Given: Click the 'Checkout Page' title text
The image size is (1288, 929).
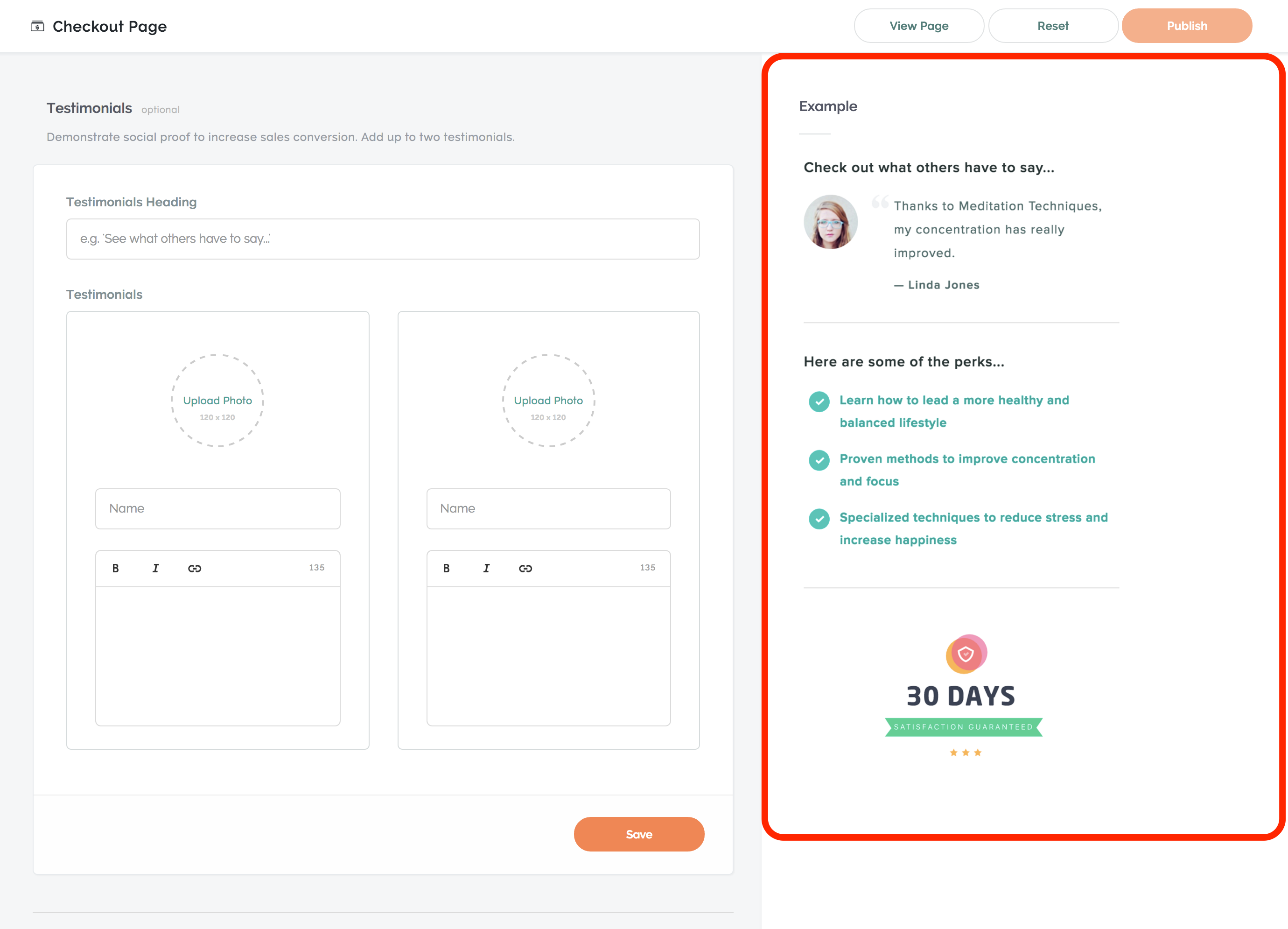Looking at the screenshot, I should [110, 26].
